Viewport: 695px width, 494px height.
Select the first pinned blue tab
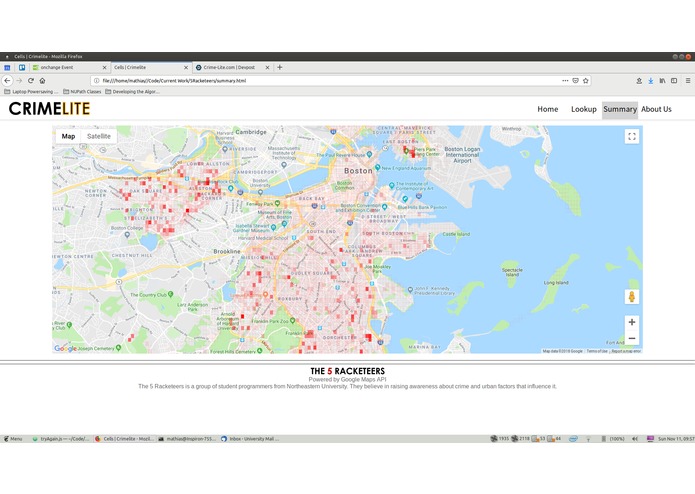point(7,67)
